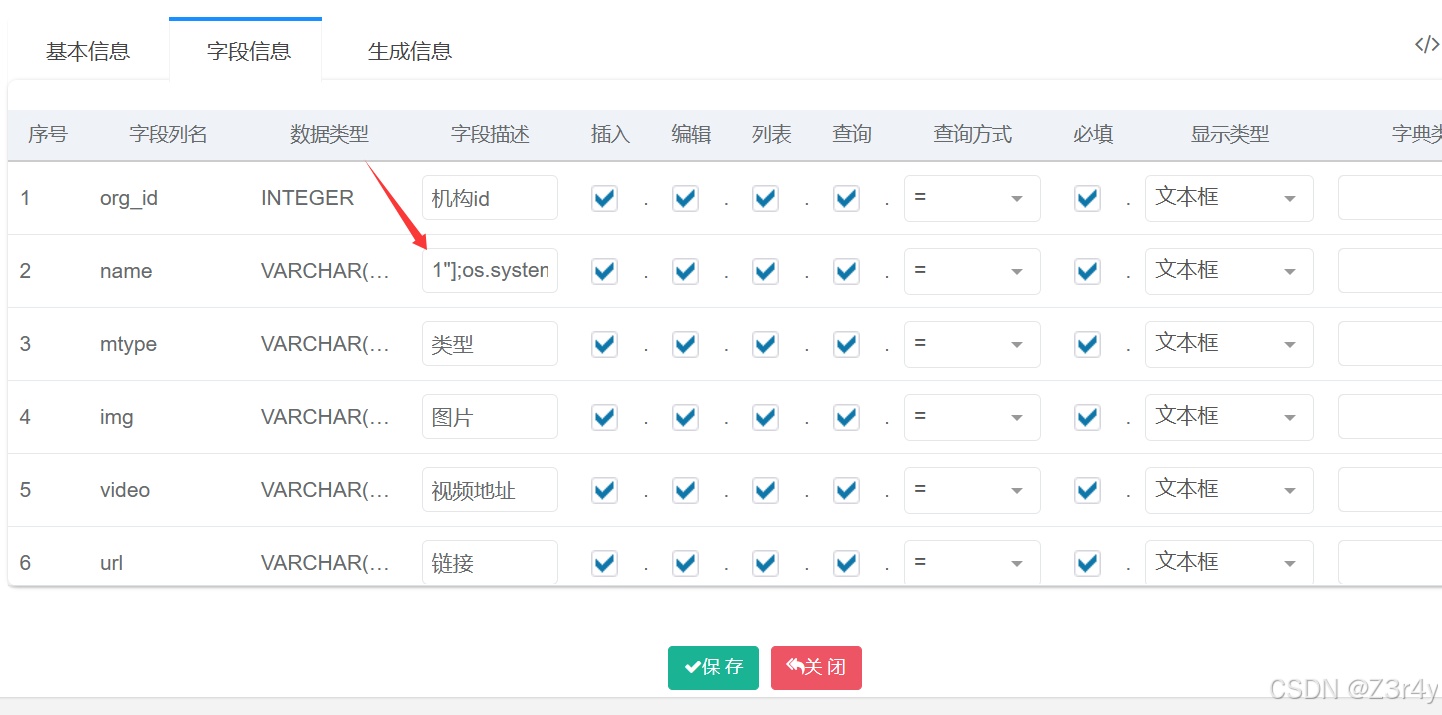Click the name row description field with os.system
Viewport: 1442px width, 715px height.
[490, 271]
